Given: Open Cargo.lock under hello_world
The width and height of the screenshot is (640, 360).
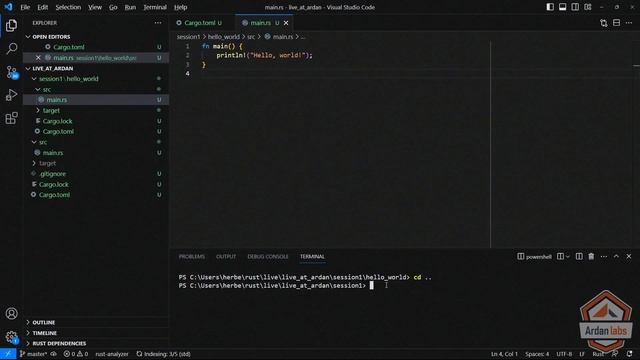Looking at the screenshot, I should (96, 121).
